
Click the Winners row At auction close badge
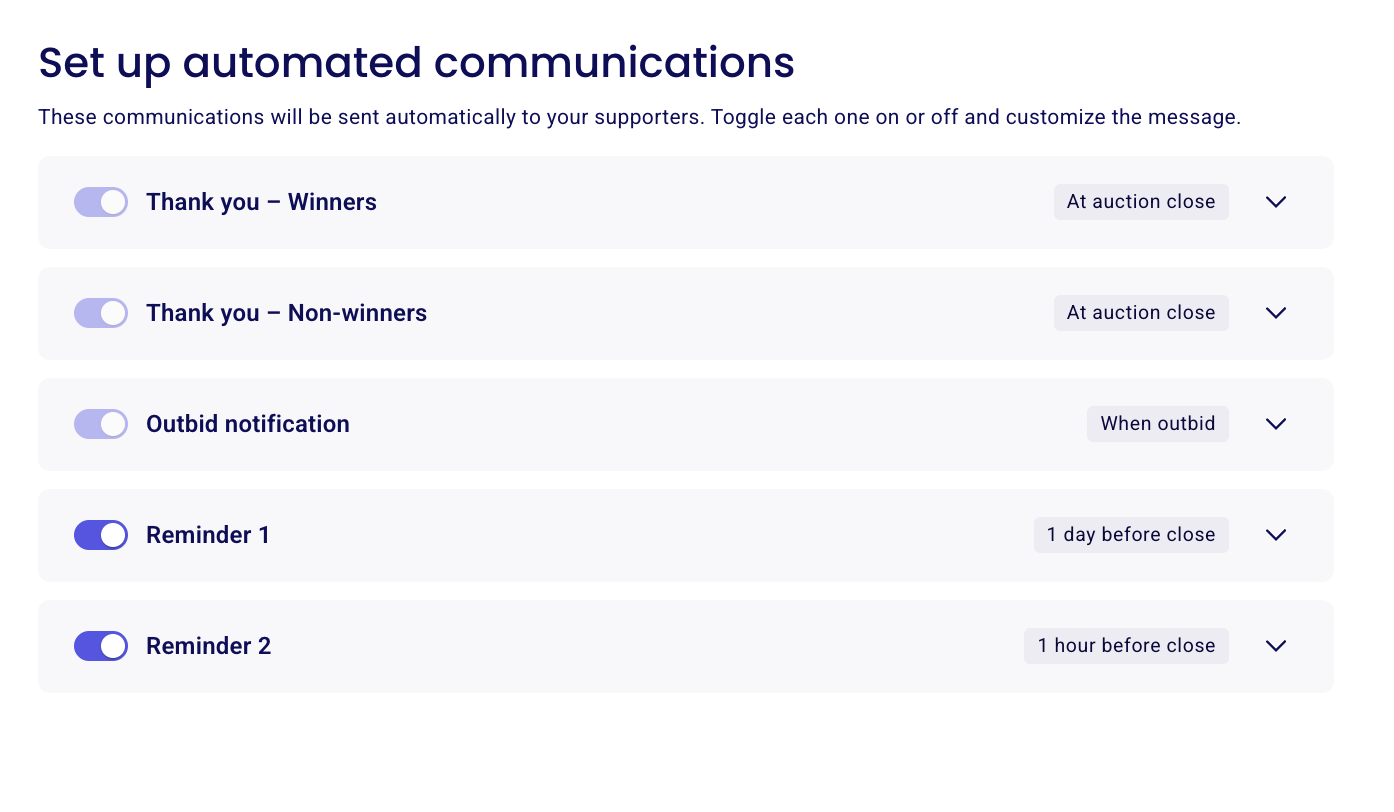coord(1141,202)
